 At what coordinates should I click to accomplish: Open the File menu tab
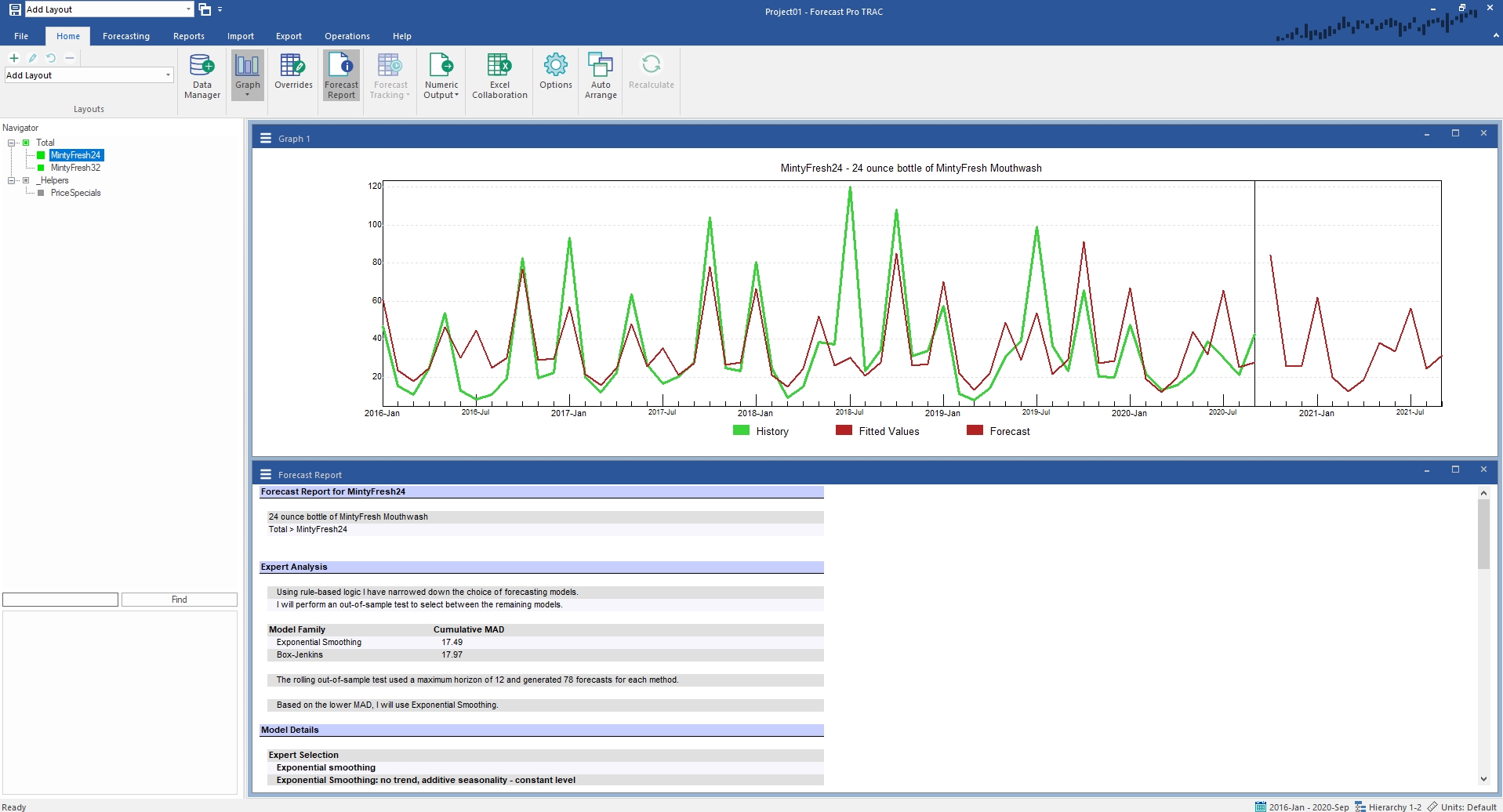click(21, 36)
